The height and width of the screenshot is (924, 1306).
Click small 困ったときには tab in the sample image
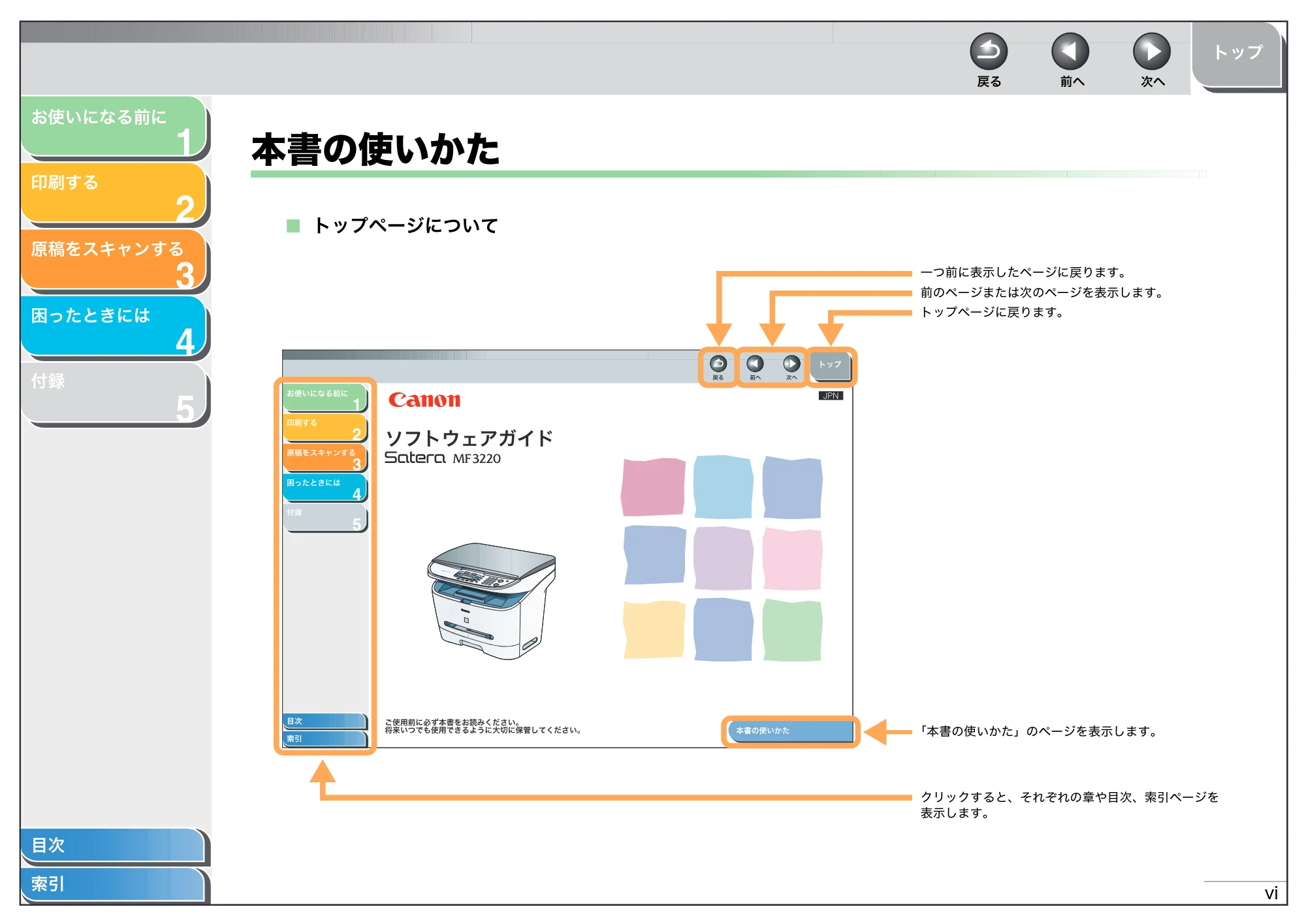click(x=325, y=488)
